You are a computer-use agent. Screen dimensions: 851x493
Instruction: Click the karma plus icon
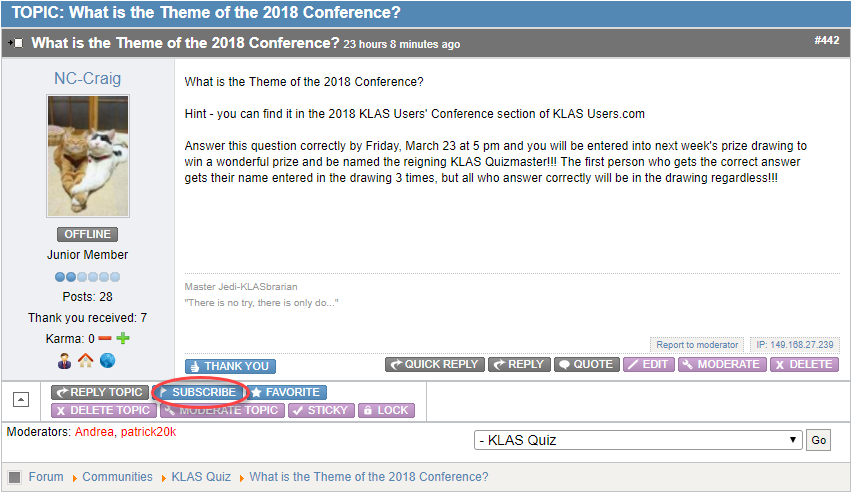point(123,339)
